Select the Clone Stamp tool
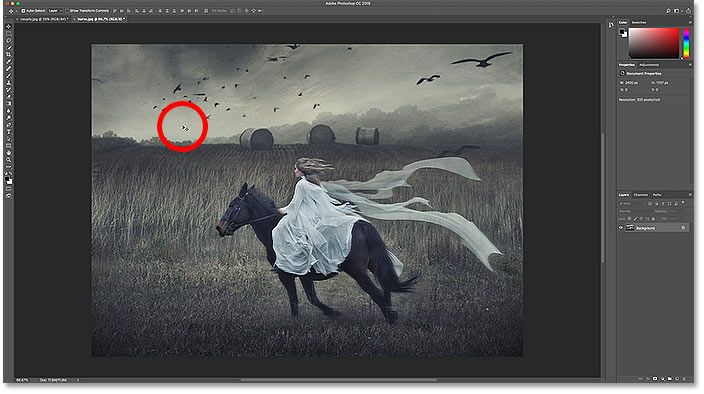The image size is (704, 394). tap(9, 83)
